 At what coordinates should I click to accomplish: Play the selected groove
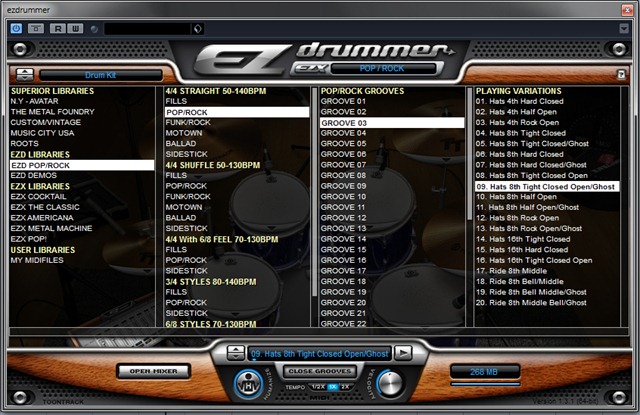403,353
